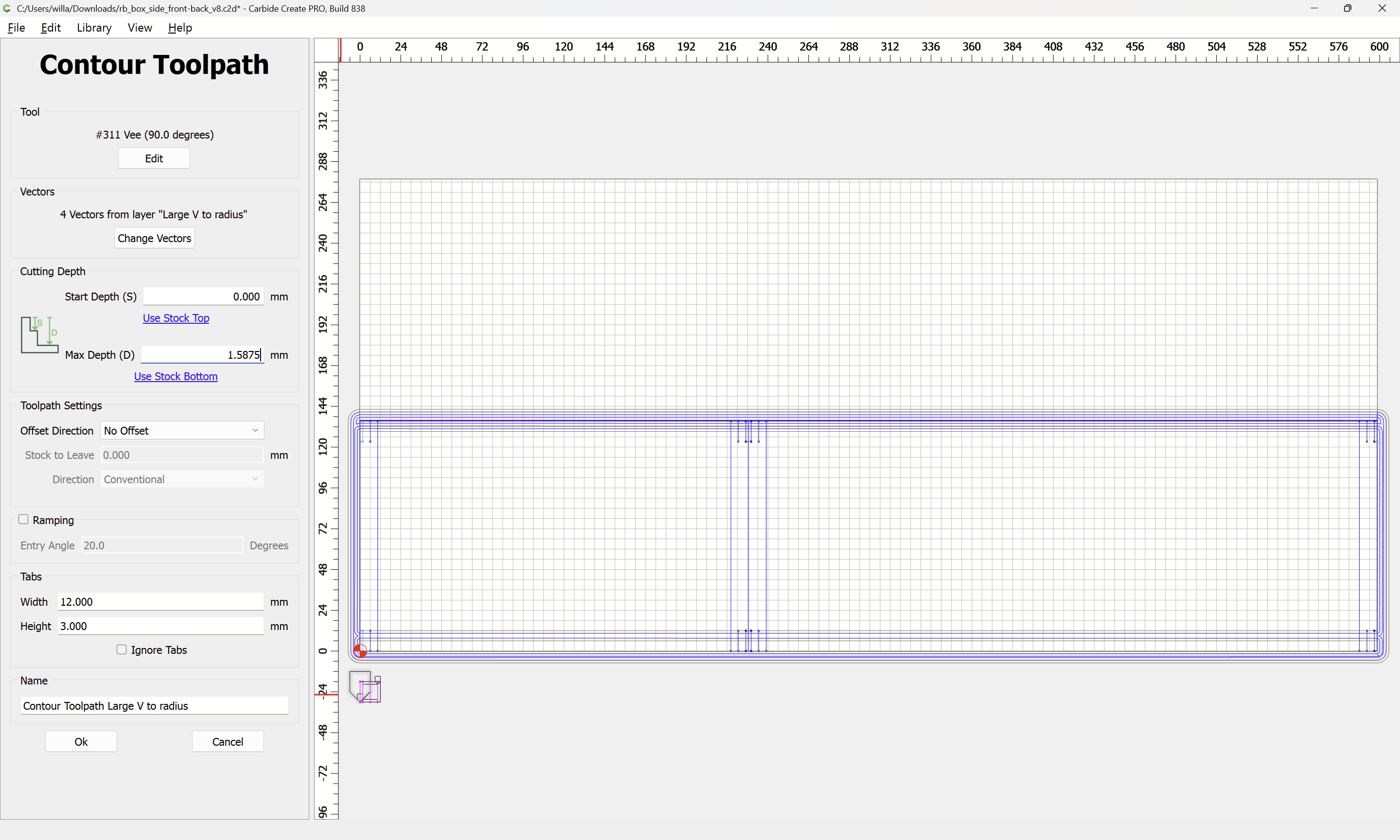
Task: Click the red origin marker on canvas
Action: tap(360, 651)
